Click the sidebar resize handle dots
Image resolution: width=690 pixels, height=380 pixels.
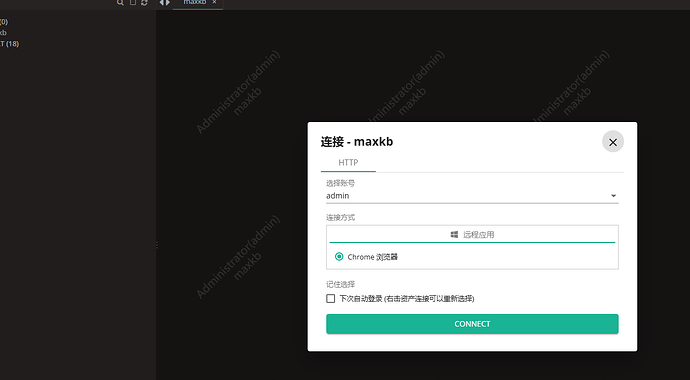click(x=157, y=245)
